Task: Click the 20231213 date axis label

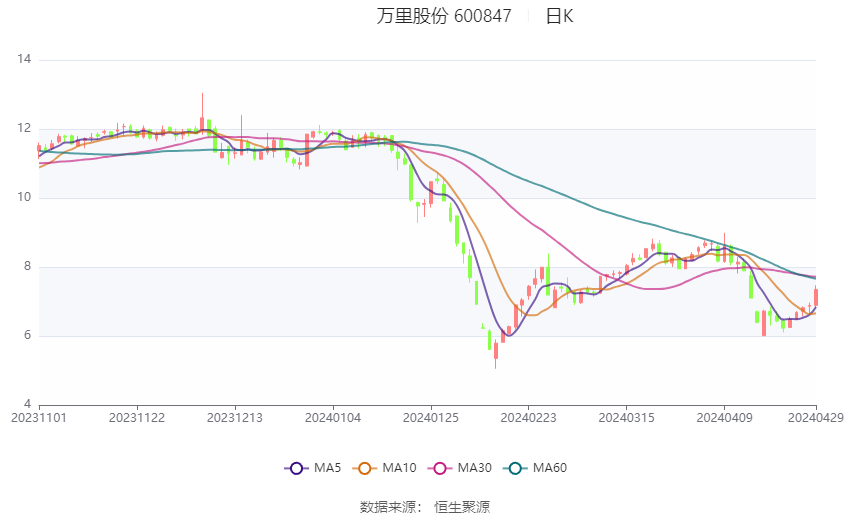Action: point(235,418)
